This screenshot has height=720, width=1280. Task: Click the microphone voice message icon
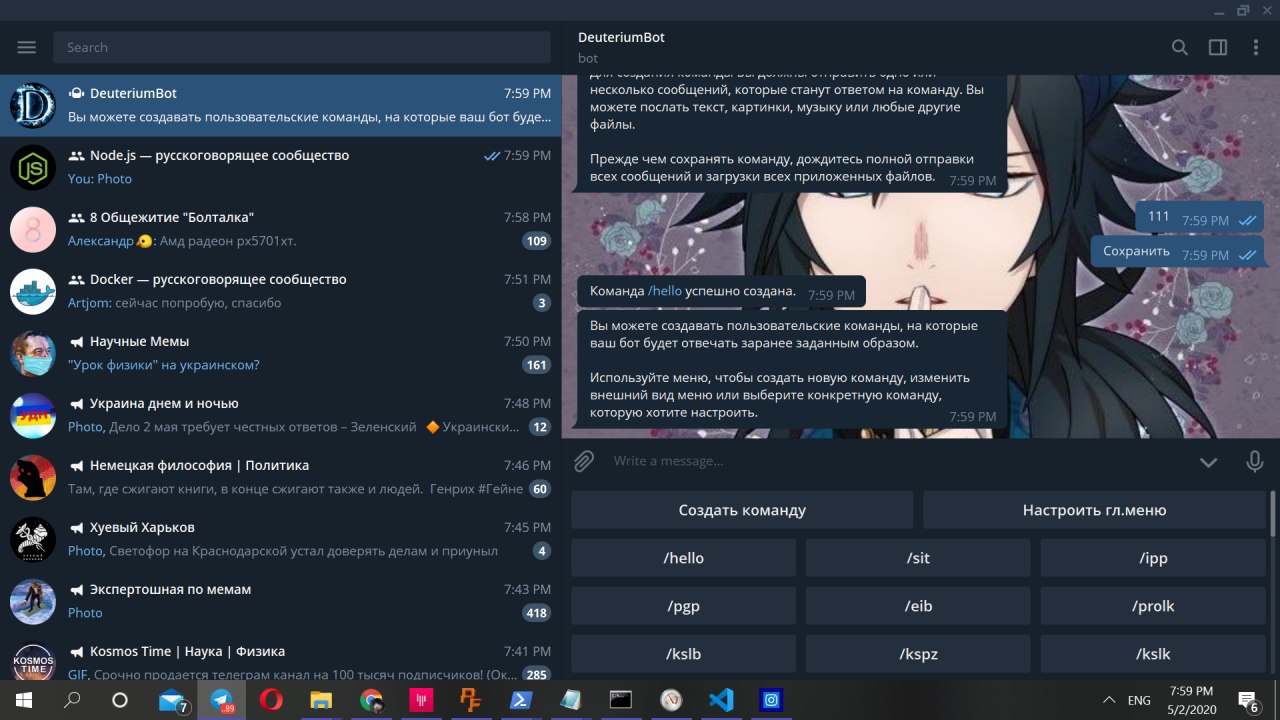(x=1254, y=461)
